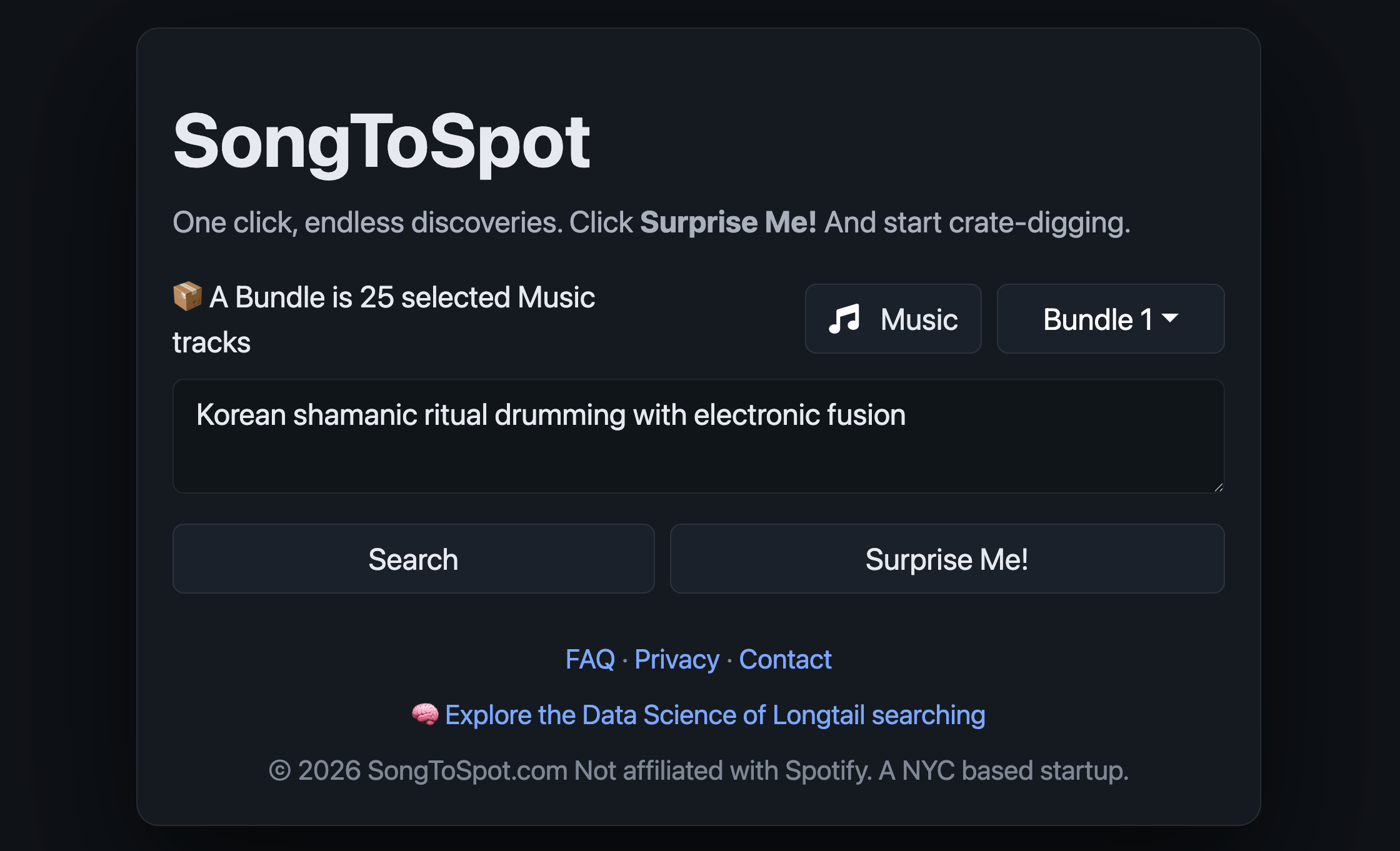Click the brain emoji icon
The image size is (1400, 851).
coord(425,714)
